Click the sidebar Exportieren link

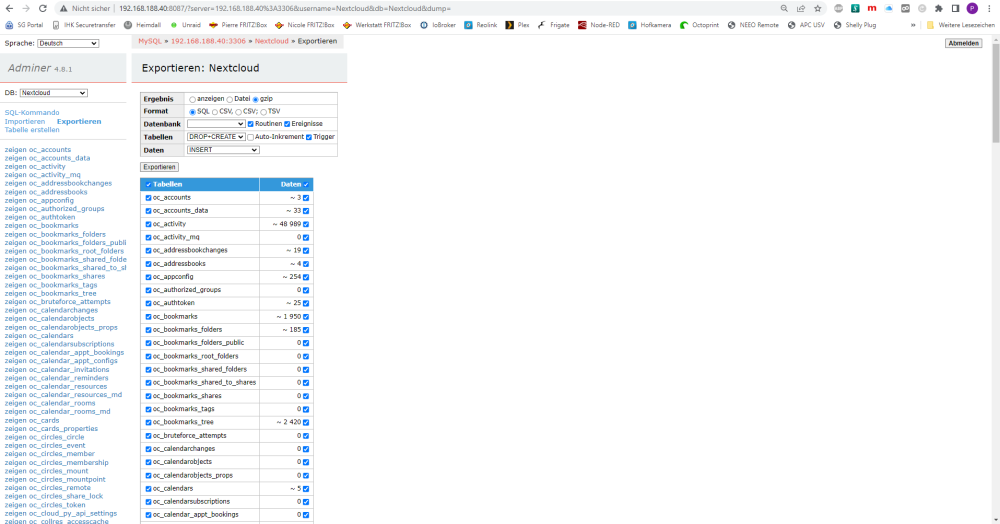(x=79, y=121)
